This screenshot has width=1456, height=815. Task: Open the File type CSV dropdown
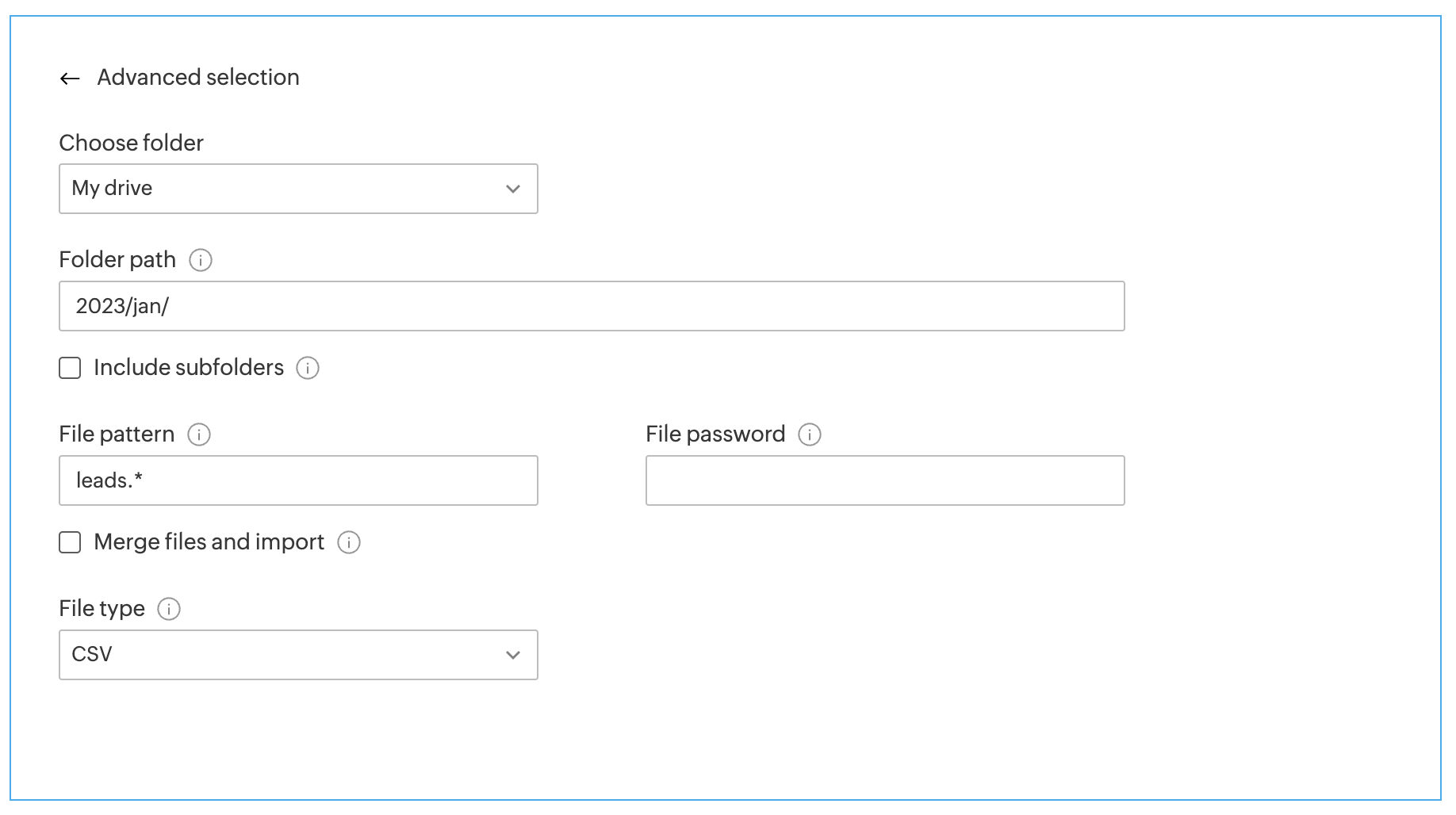(298, 655)
